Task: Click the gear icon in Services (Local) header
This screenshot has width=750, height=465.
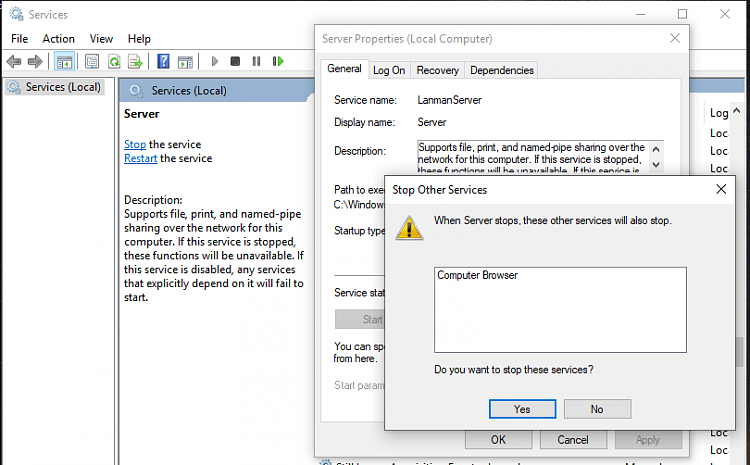Action: [x=136, y=91]
